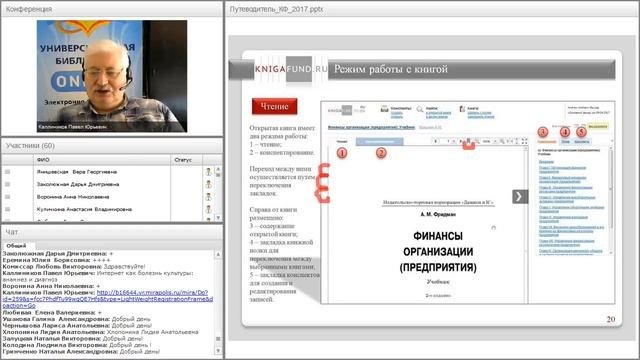Viewport: 640px width, 360px height.
Task: Click chat message from Ушакова Галина Александровна
Action: click(76, 319)
